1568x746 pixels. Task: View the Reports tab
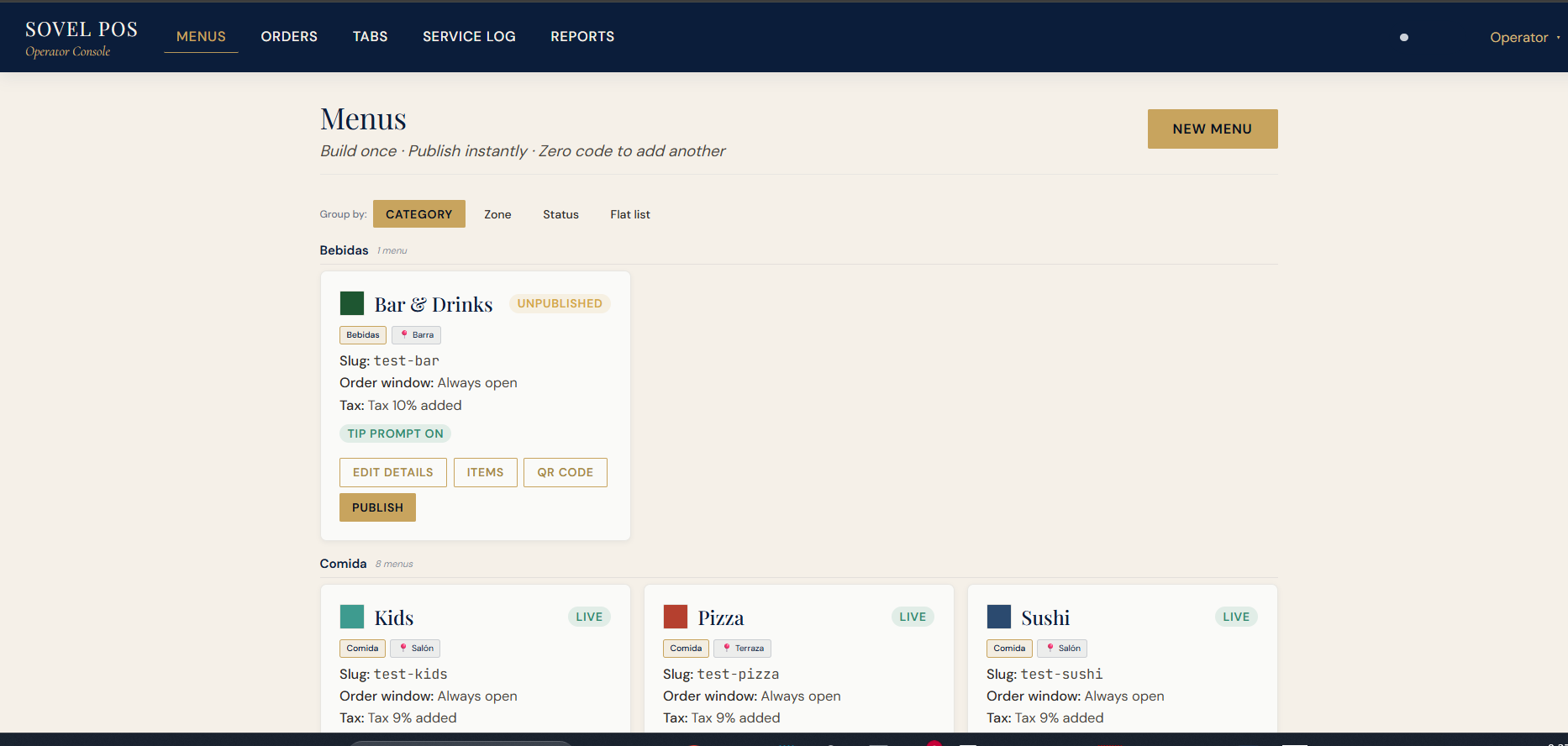(x=582, y=37)
